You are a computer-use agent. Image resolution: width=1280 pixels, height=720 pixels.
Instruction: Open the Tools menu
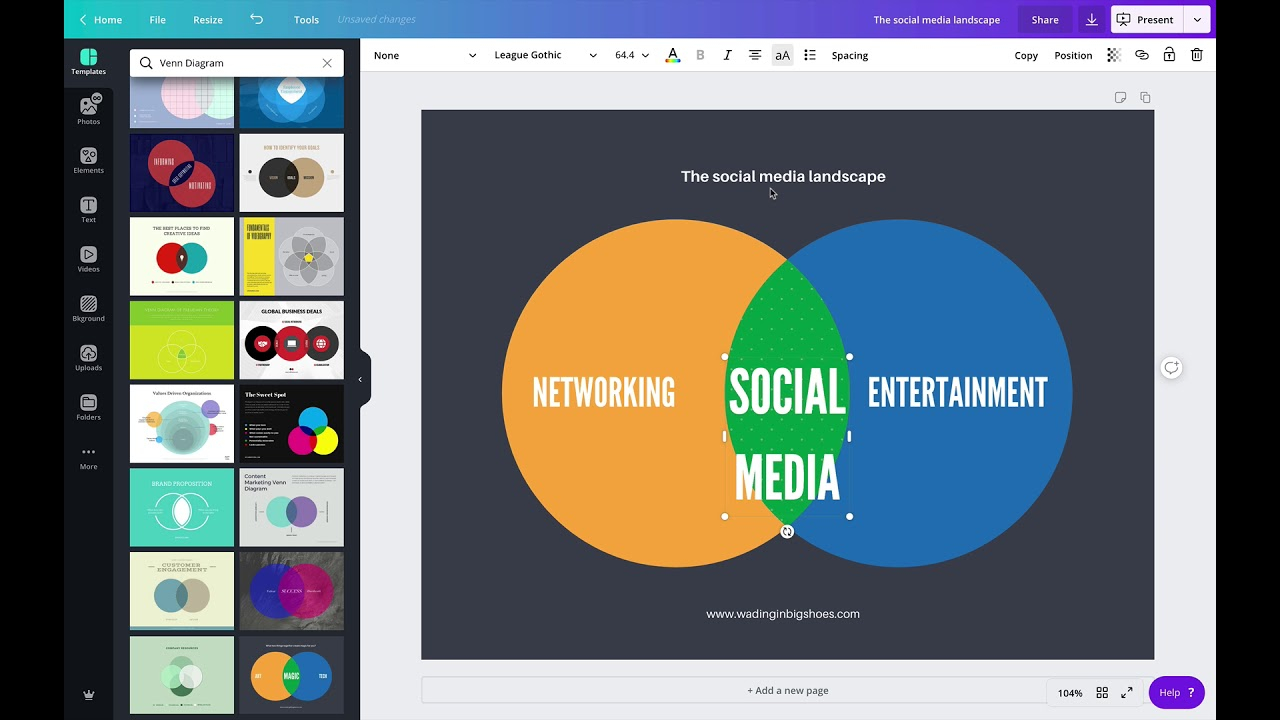pyautogui.click(x=307, y=19)
